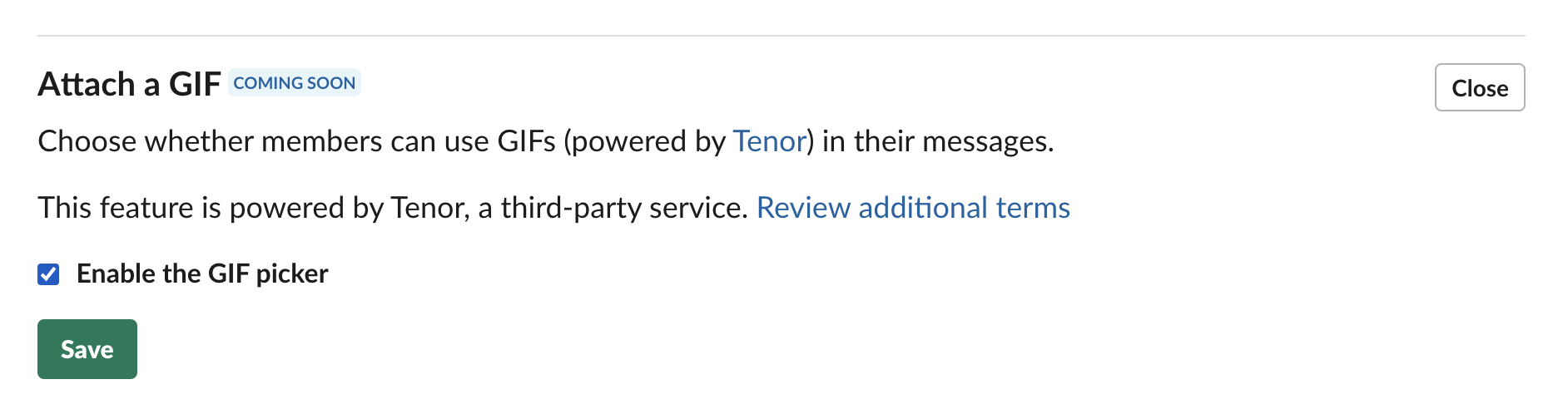The width and height of the screenshot is (1568, 409).
Task: Click the Attach a GIF heading
Action: (x=129, y=85)
